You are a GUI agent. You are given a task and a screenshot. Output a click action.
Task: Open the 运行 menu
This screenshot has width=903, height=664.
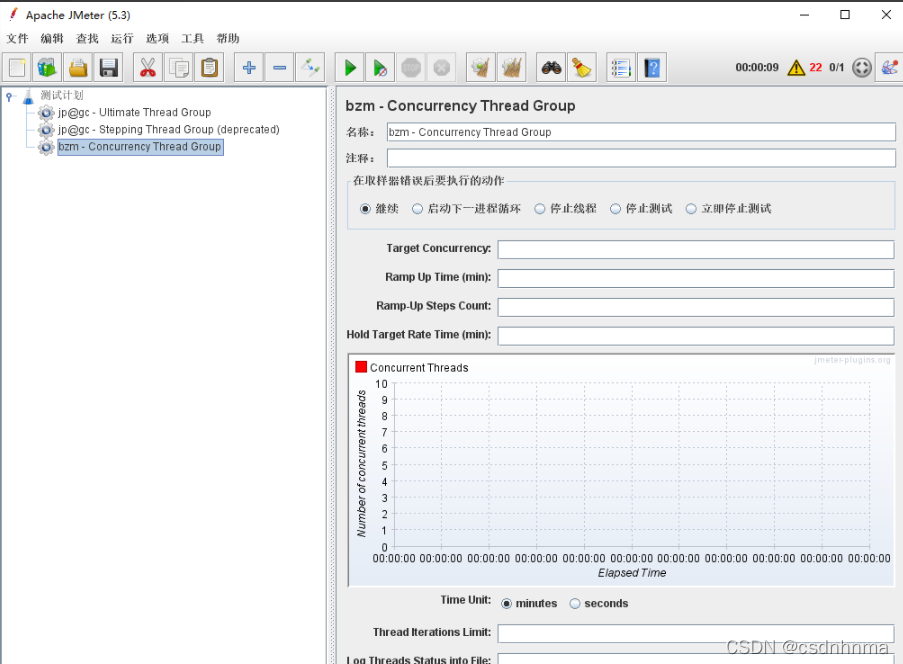coord(122,39)
